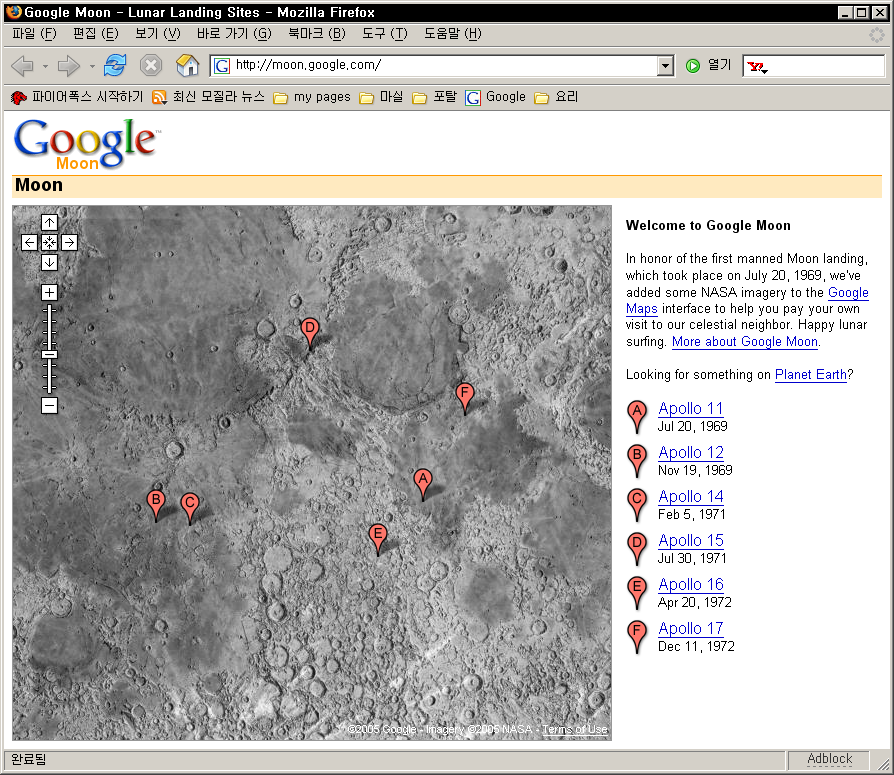
Task: Follow the Planet Earth link
Action: pyautogui.click(x=810, y=375)
